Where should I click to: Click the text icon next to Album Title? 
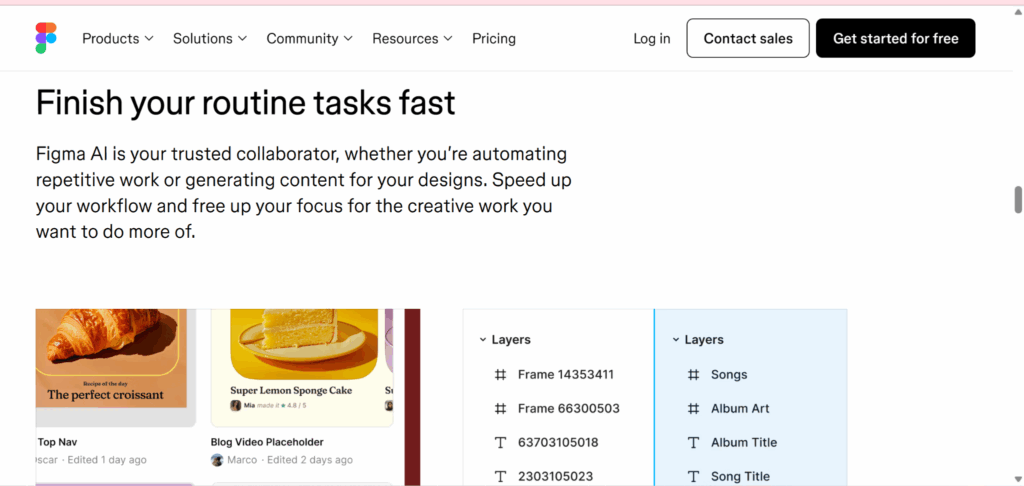point(693,443)
